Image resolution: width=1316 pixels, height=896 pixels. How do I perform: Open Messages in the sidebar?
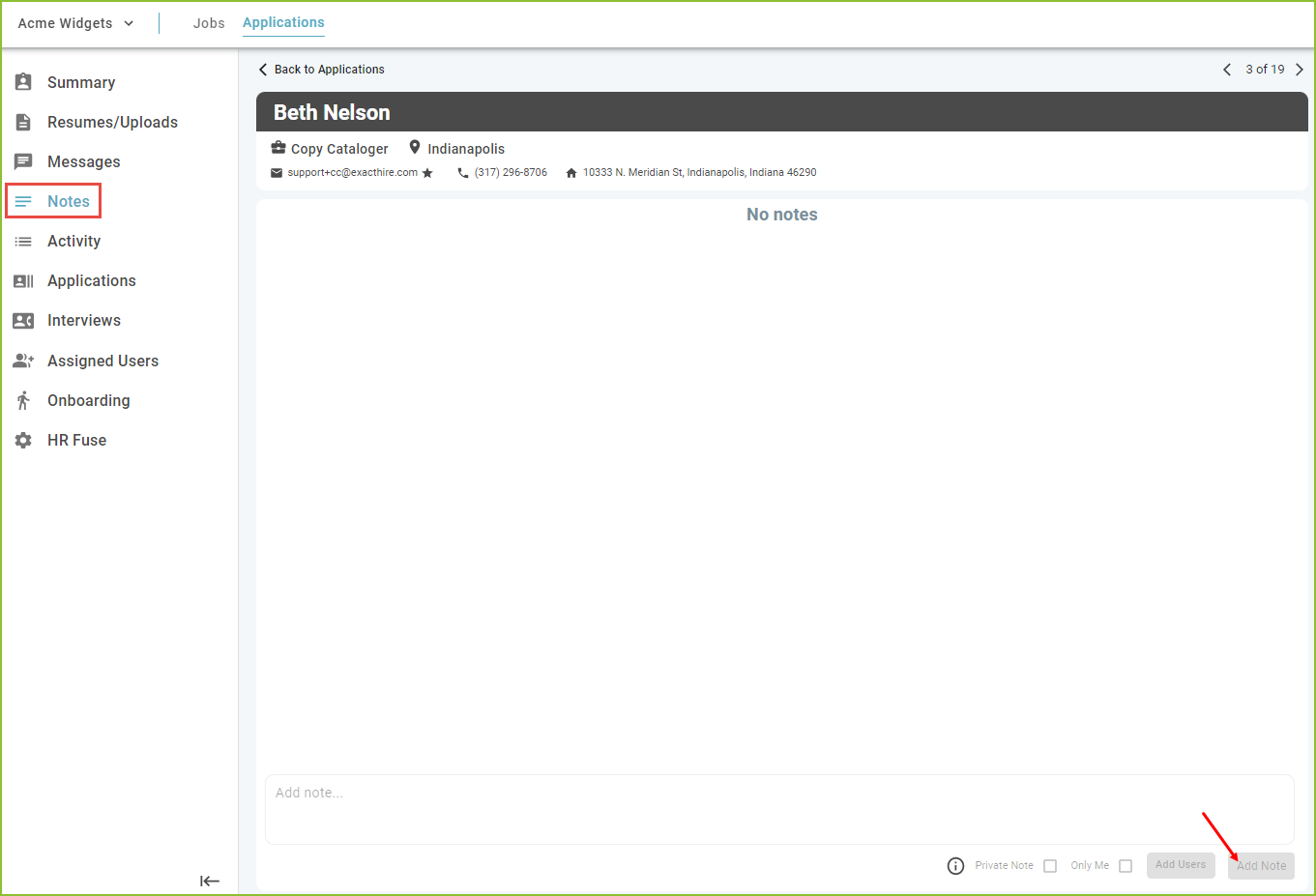click(x=84, y=162)
